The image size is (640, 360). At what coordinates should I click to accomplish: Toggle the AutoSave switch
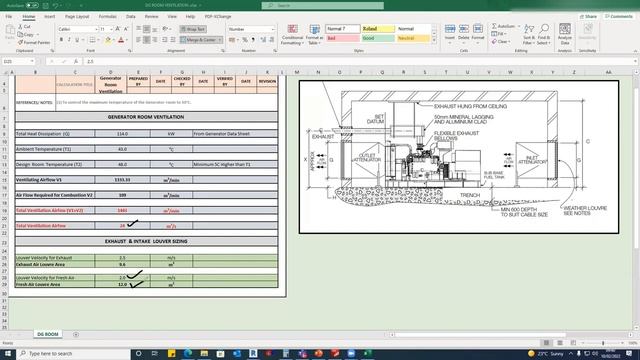tap(32, 5)
